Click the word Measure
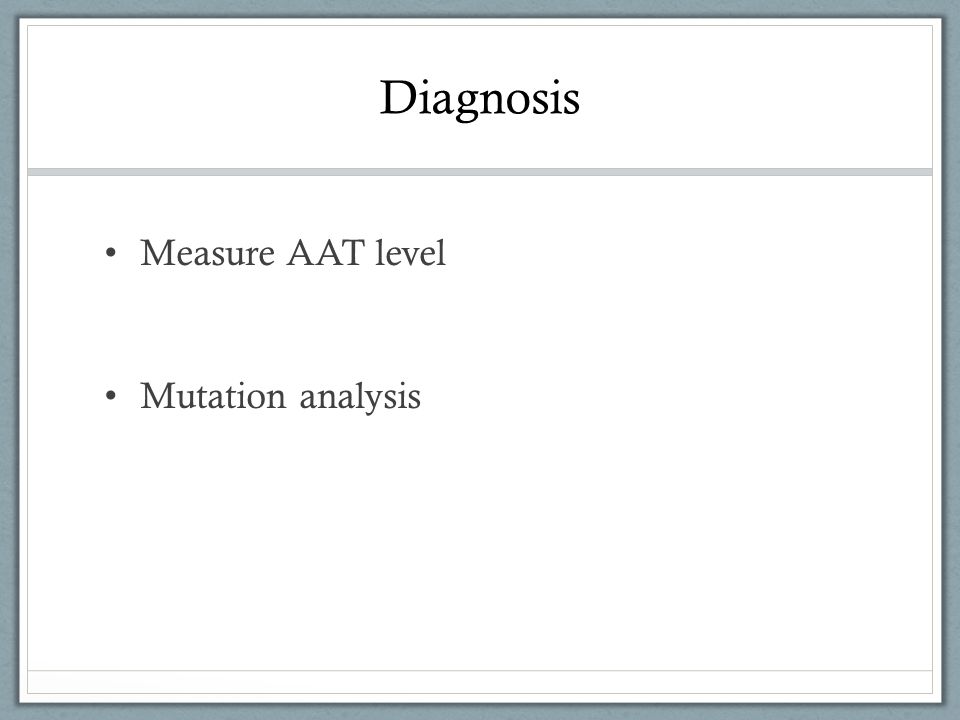The height and width of the screenshot is (720, 960). tap(208, 252)
